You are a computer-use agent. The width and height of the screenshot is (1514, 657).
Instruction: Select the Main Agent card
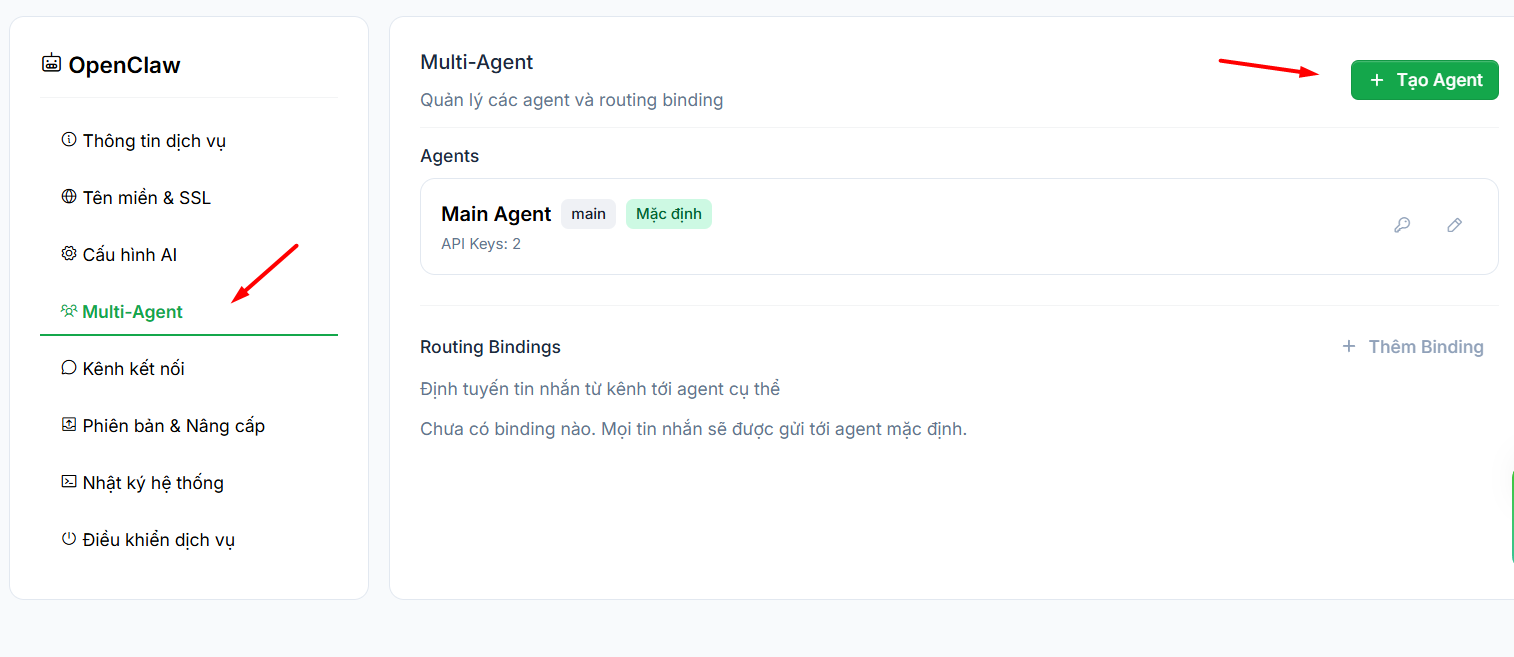coord(958,226)
